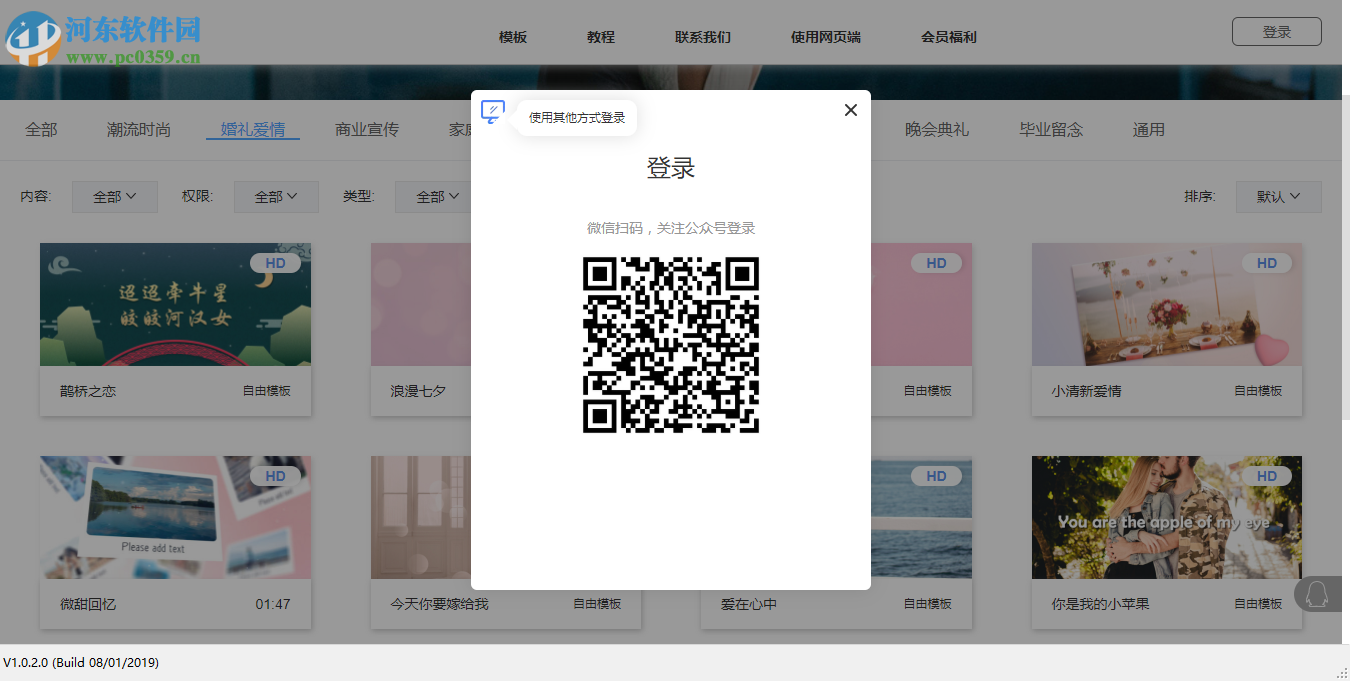The width and height of the screenshot is (1350, 681).
Task: Open the 内容 filter dropdown
Action: [x=113, y=196]
